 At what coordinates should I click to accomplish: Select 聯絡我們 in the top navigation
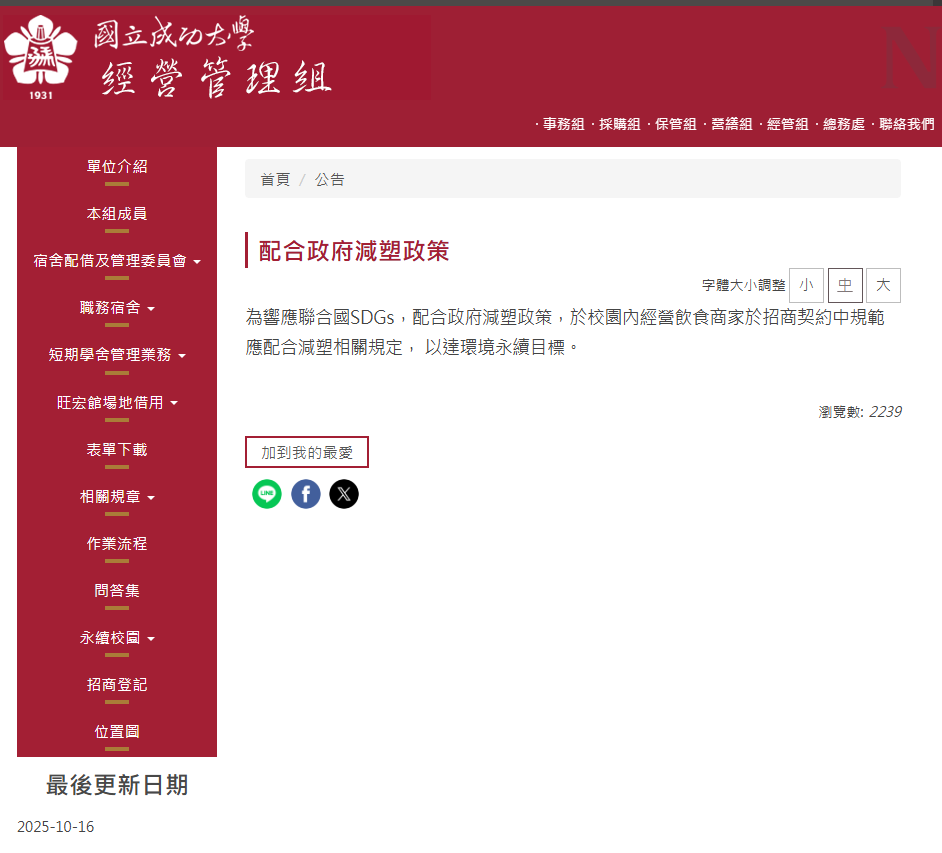[906, 124]
